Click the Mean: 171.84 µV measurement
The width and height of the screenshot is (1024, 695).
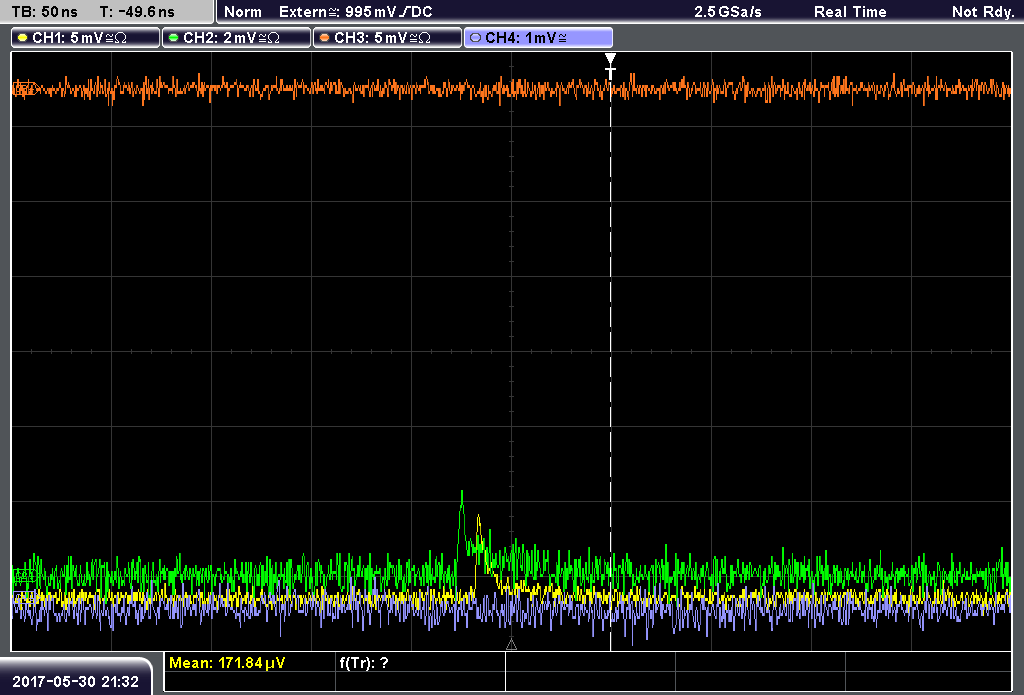(x=227, y=663)
